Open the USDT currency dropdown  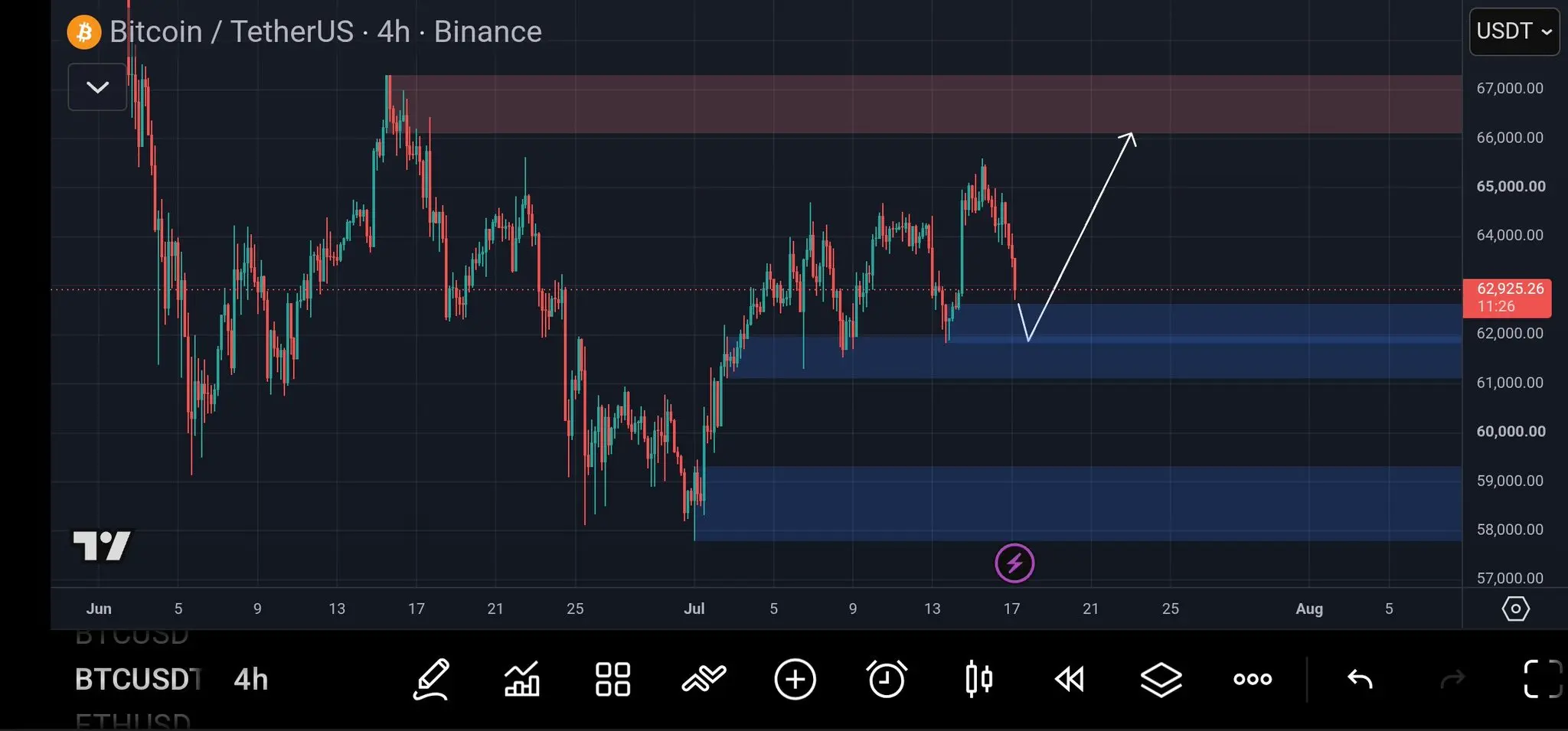(1514, 31)
